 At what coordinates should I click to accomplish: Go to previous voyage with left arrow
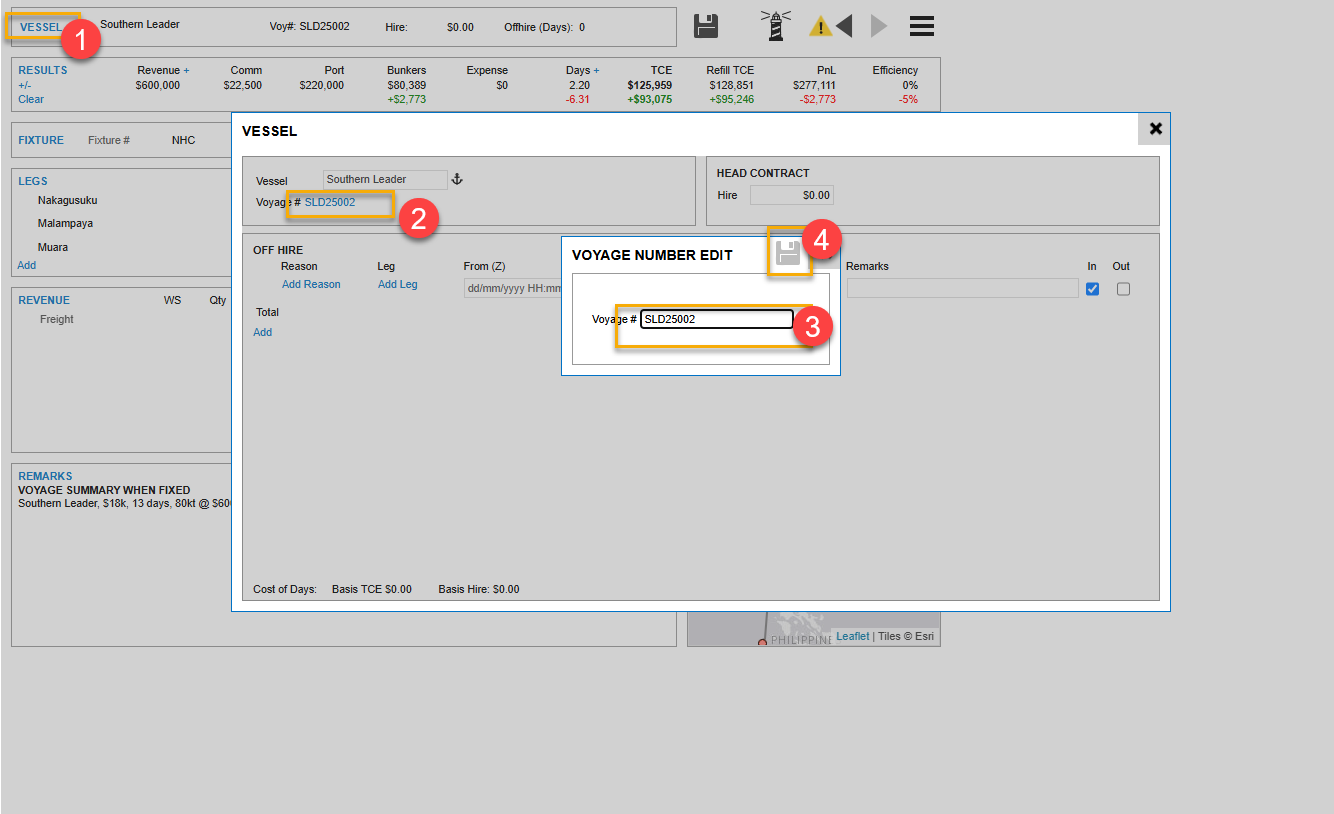click(844, 26)
